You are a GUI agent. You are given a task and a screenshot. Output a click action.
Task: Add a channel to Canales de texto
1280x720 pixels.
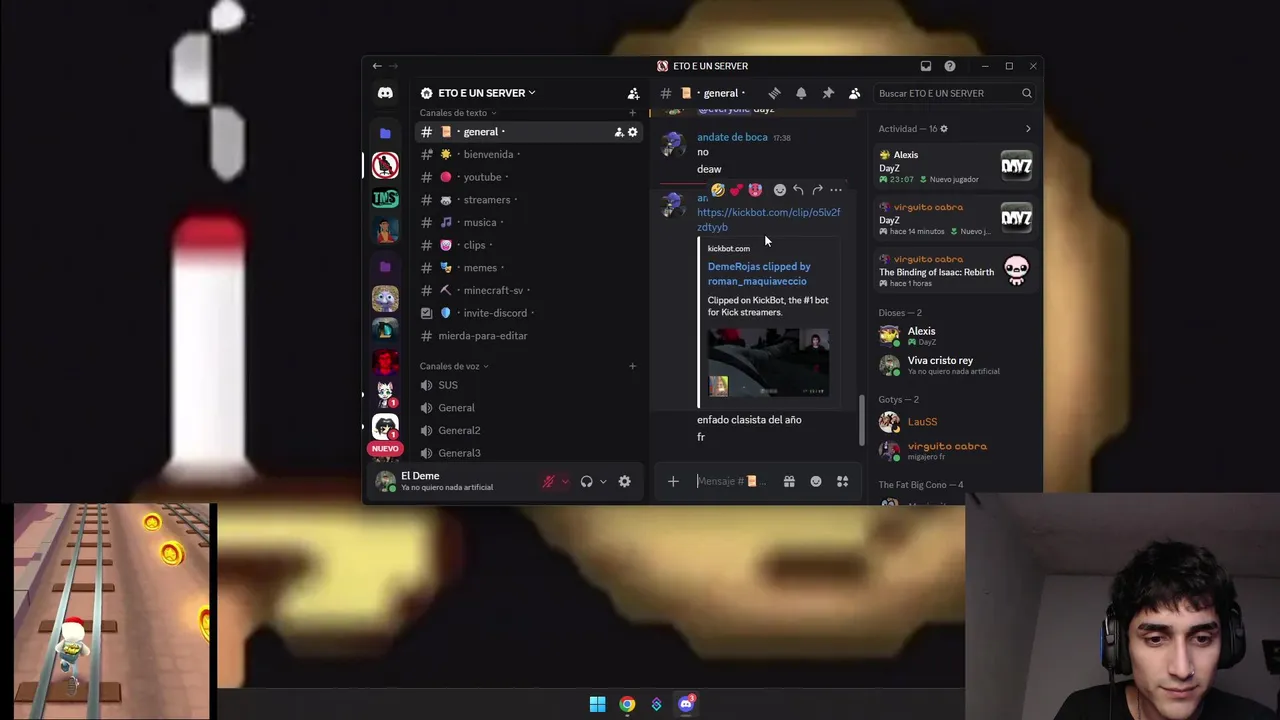(x=632, y=113)
